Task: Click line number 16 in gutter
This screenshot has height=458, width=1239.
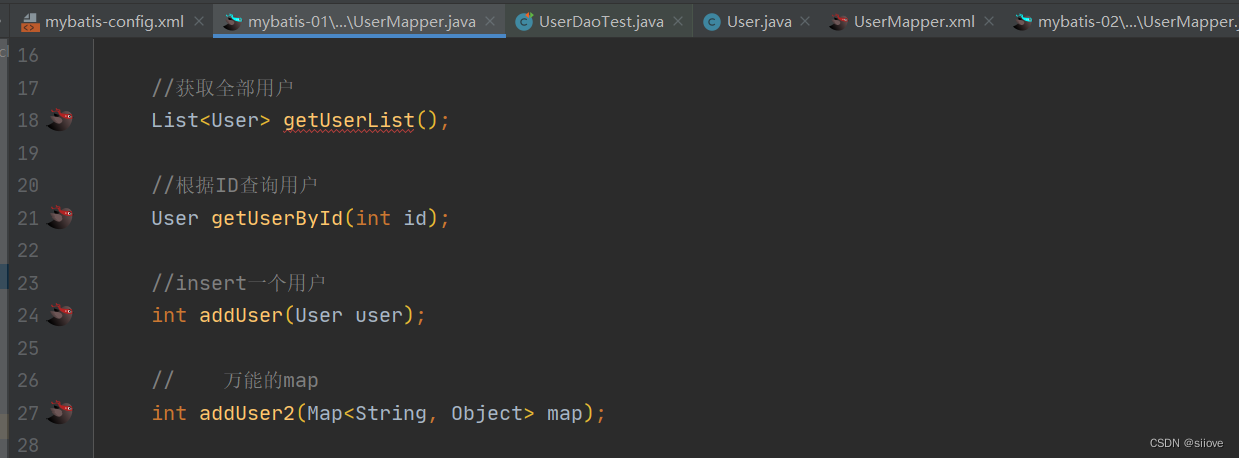Action: [x=28, y=55]
